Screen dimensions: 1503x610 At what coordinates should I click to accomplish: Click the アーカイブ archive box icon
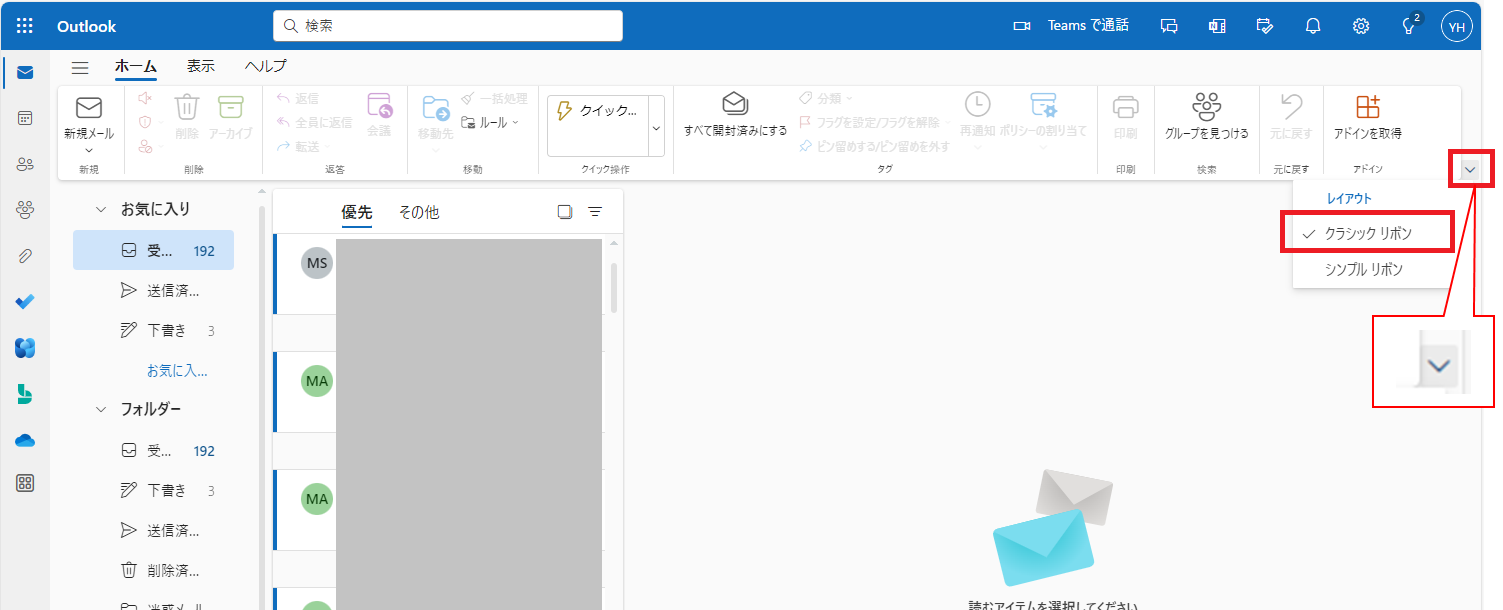(x=231, y=116)
